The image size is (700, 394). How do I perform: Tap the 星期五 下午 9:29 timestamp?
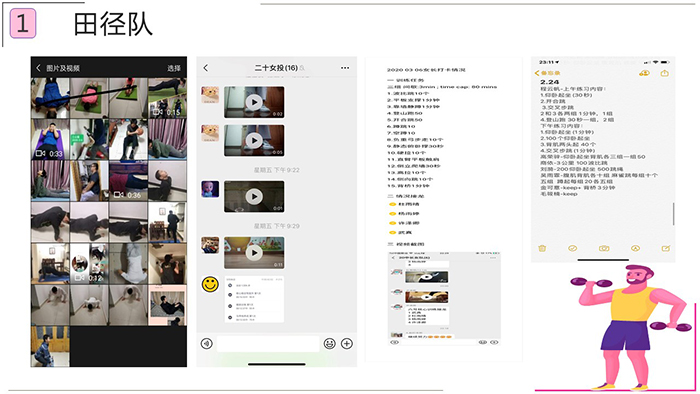click(276, 226)
